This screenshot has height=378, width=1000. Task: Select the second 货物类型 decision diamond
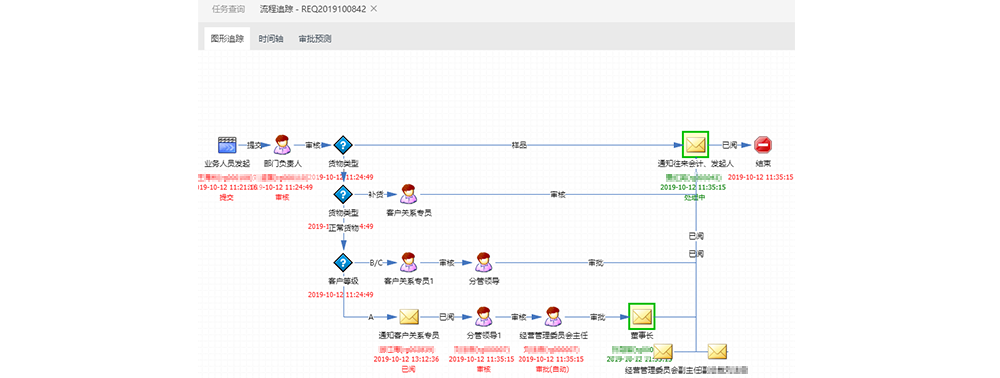pos(343,194)
